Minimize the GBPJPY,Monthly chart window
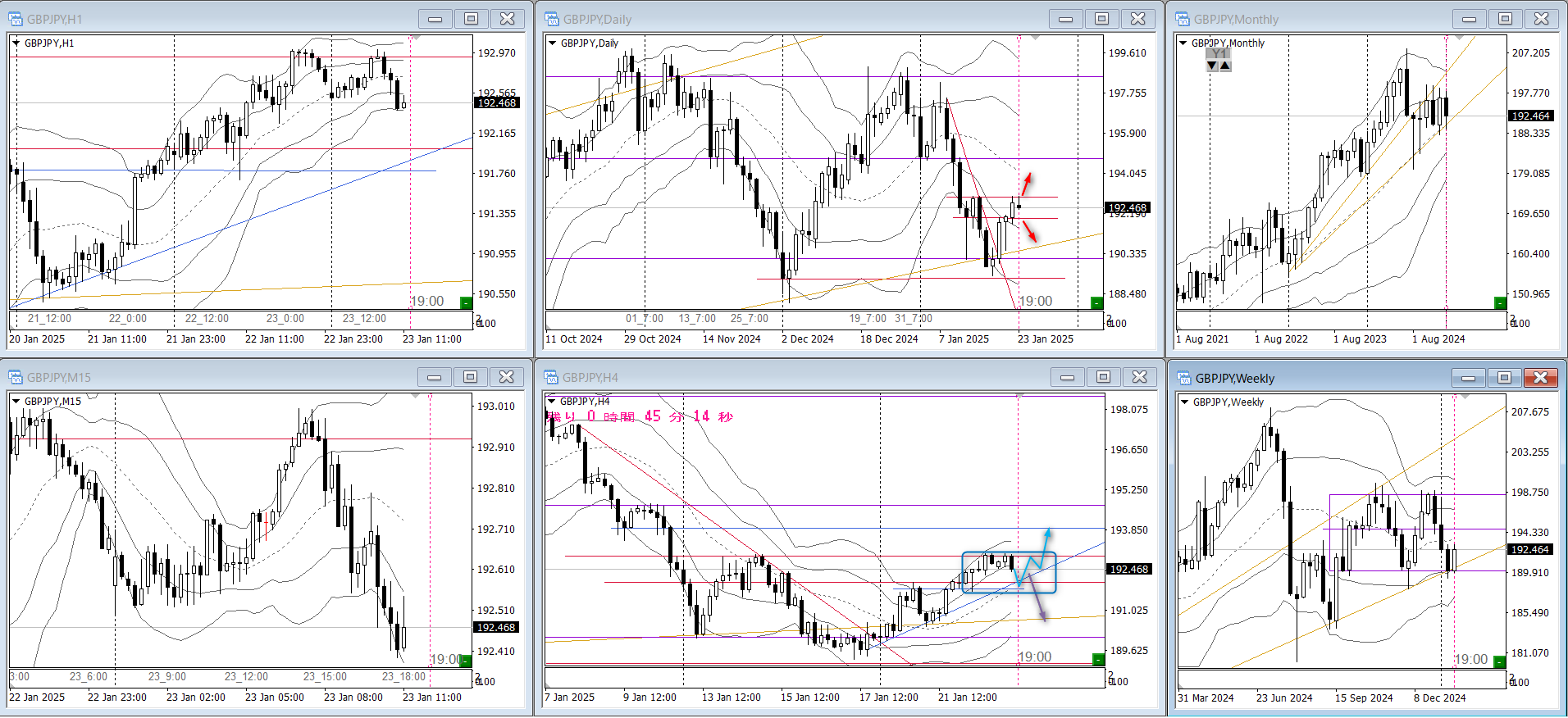1568x718 pixels. point(1469,19)
